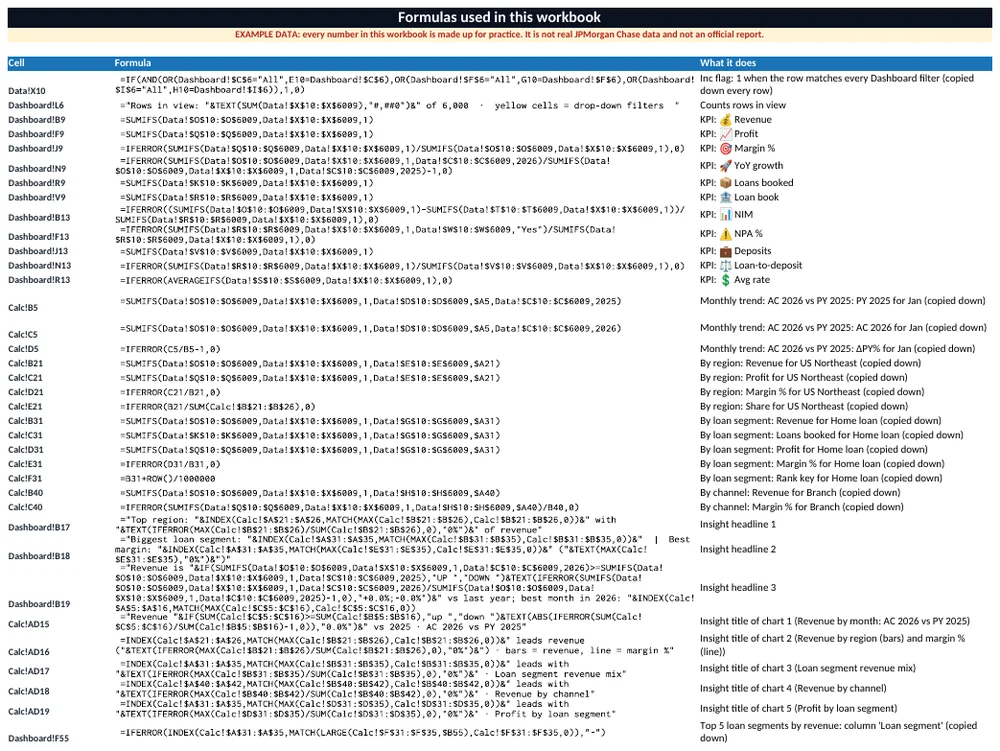Viewport: 1000px width, 751px height.
Task: Click the cell reference "Dashboard!B17"
Action: click(x=39, y=528)
